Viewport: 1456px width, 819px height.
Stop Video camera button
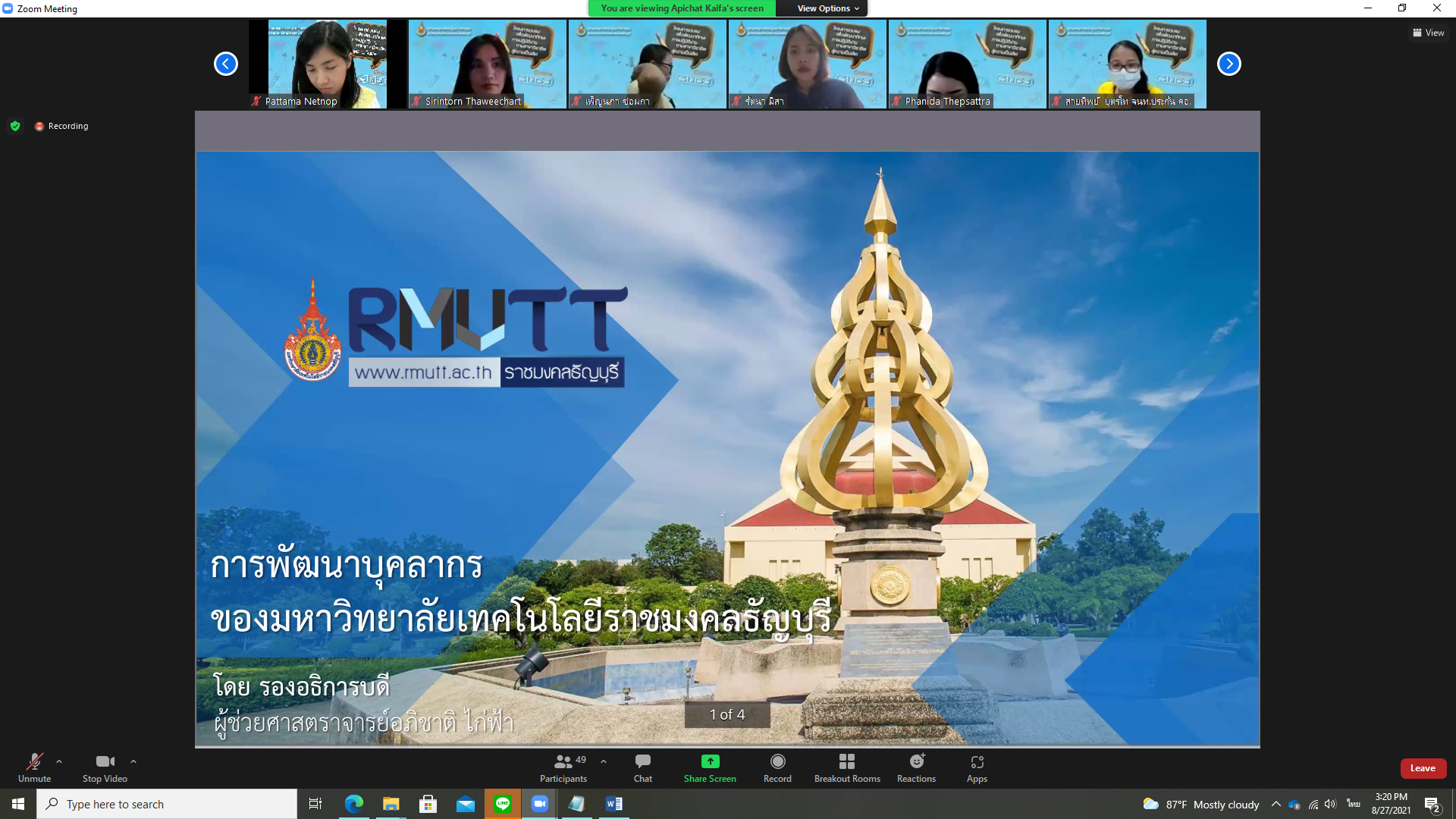(105, 767)
